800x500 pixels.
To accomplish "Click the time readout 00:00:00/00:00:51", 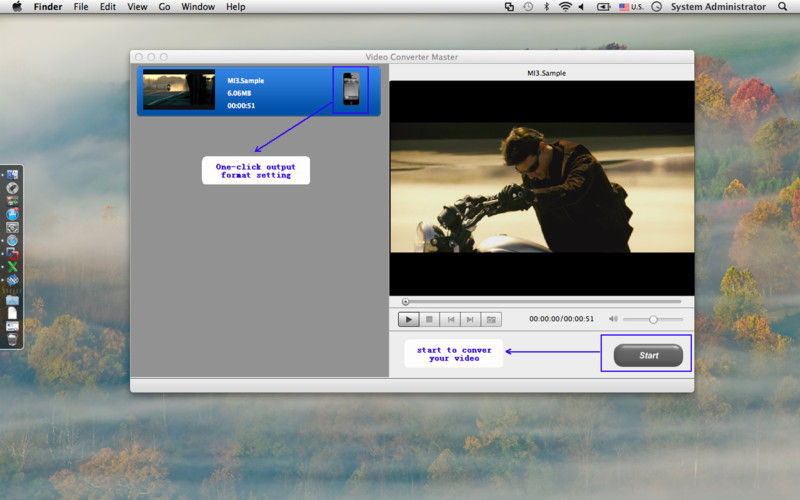I will 561,319.
